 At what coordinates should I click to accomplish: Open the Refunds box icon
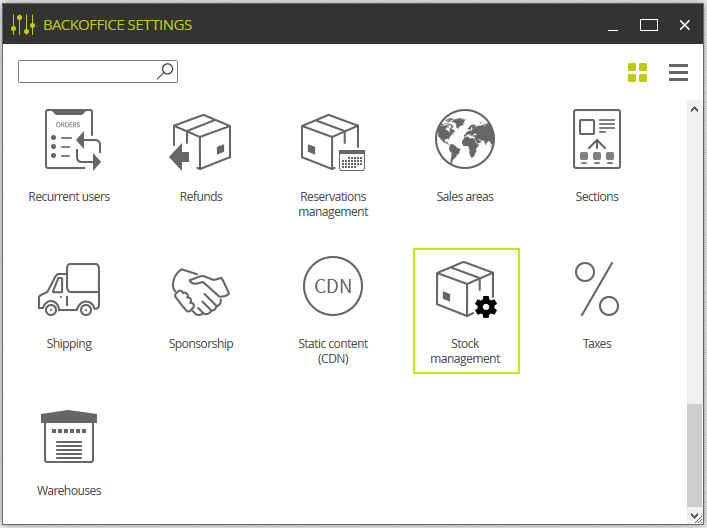[x=201, y=142]
